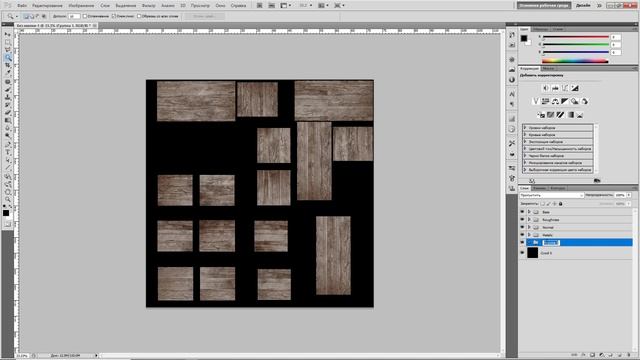Launch Bridge from the top bar
Screen dimensions: 640x360
260,6
